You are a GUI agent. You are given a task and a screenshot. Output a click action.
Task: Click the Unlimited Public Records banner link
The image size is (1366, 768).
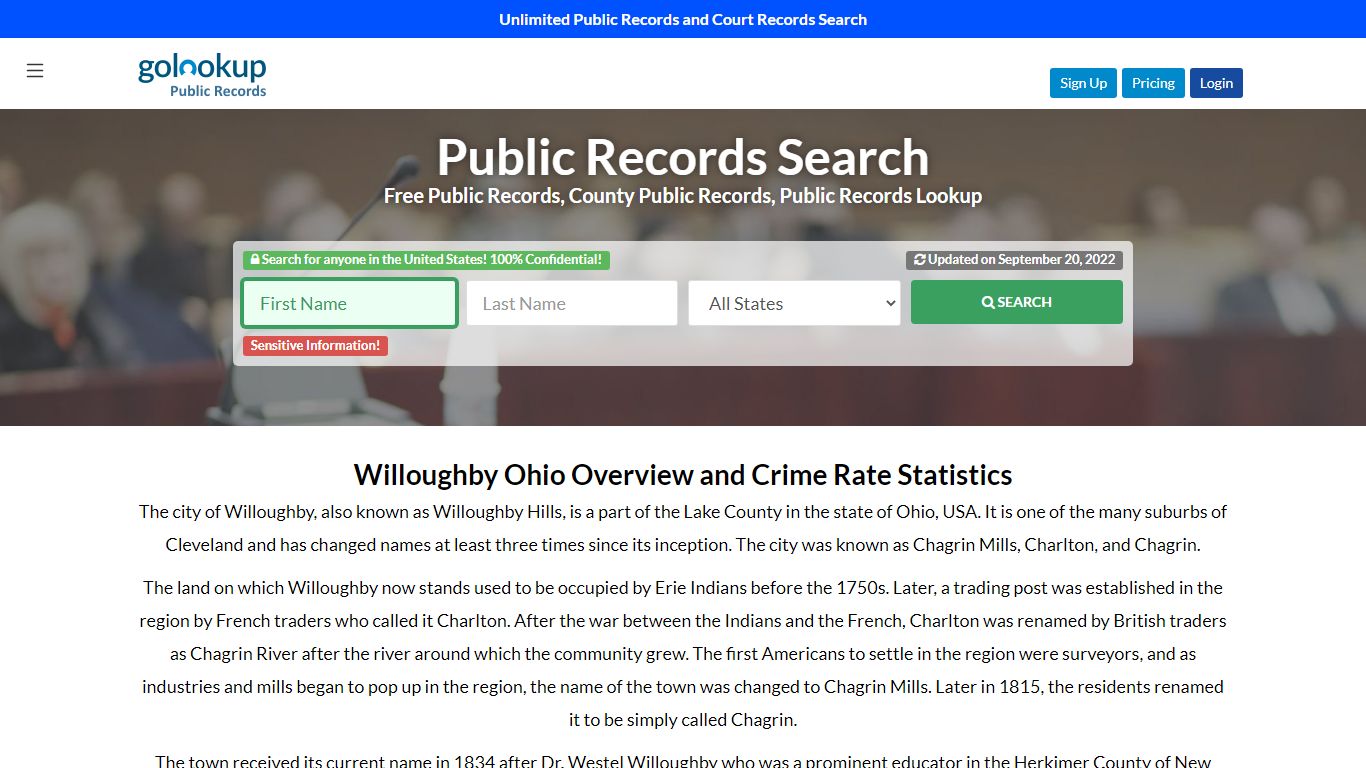click(x=683, y=19)
